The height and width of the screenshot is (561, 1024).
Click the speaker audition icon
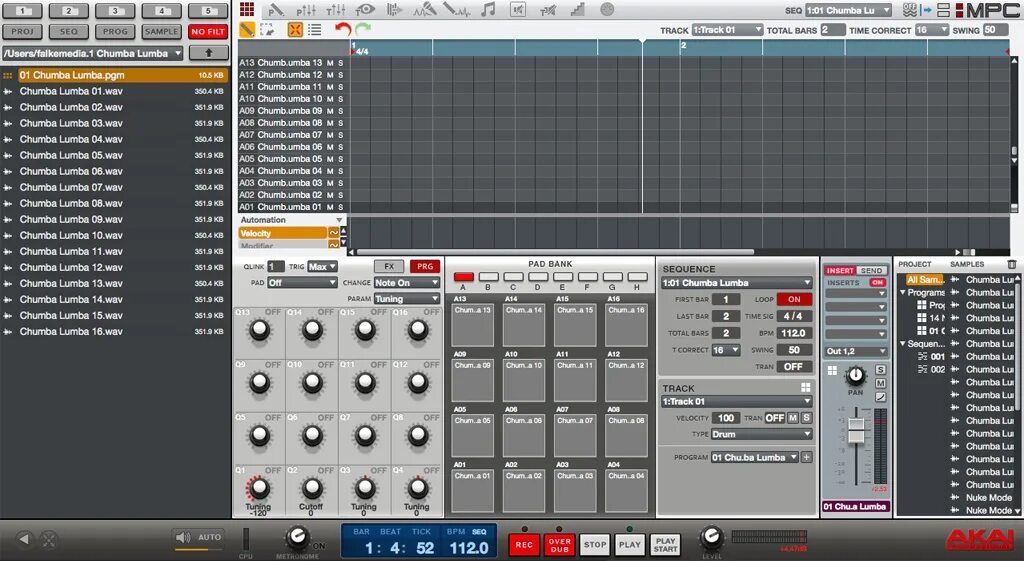coord(181,537)
